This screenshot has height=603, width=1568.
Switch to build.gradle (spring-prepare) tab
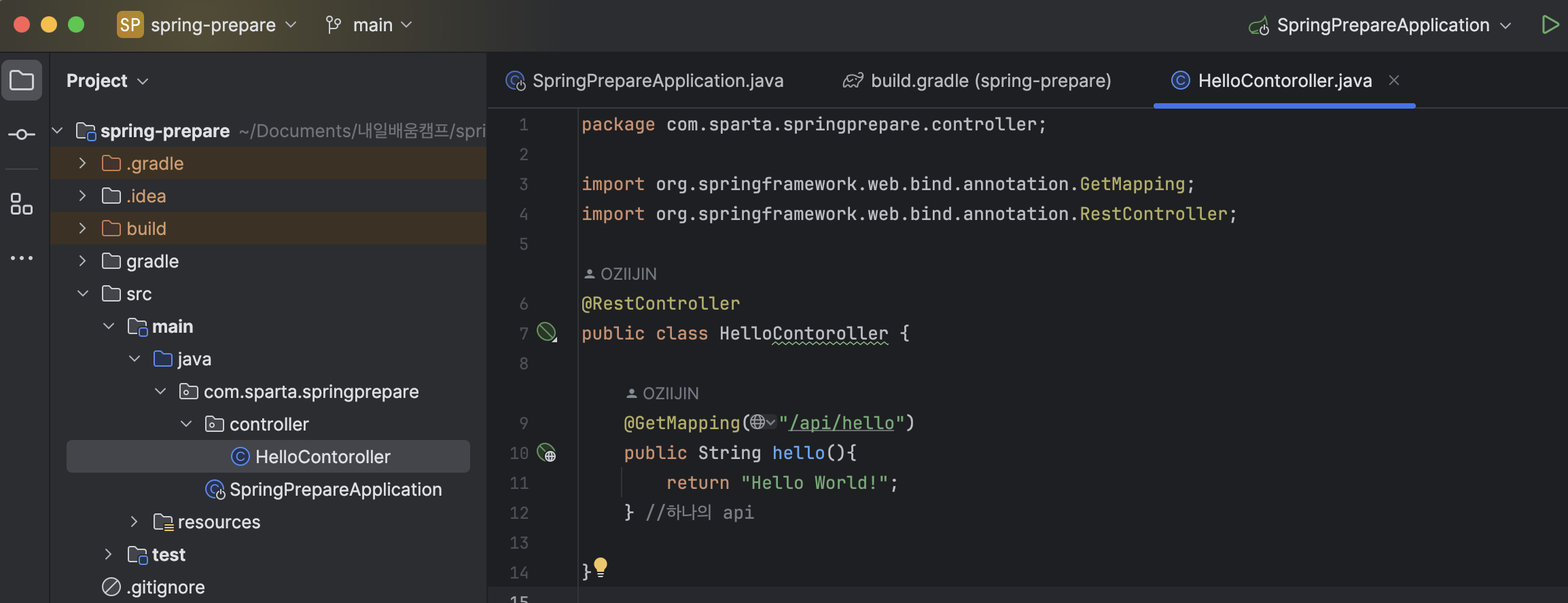tap(977, 81)
